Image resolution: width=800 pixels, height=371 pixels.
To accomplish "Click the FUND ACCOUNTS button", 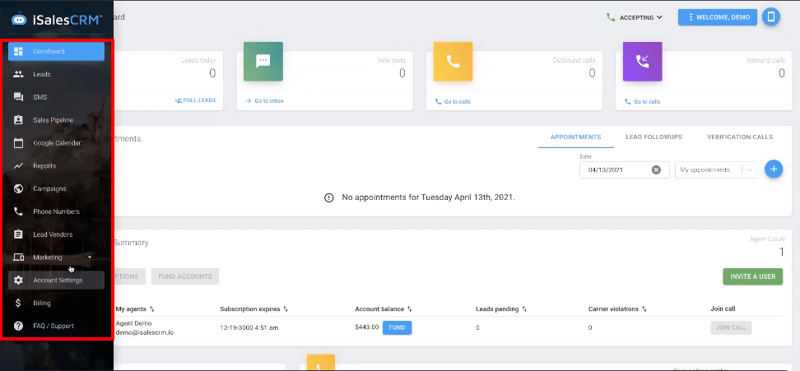I will (x=185, y=277).
